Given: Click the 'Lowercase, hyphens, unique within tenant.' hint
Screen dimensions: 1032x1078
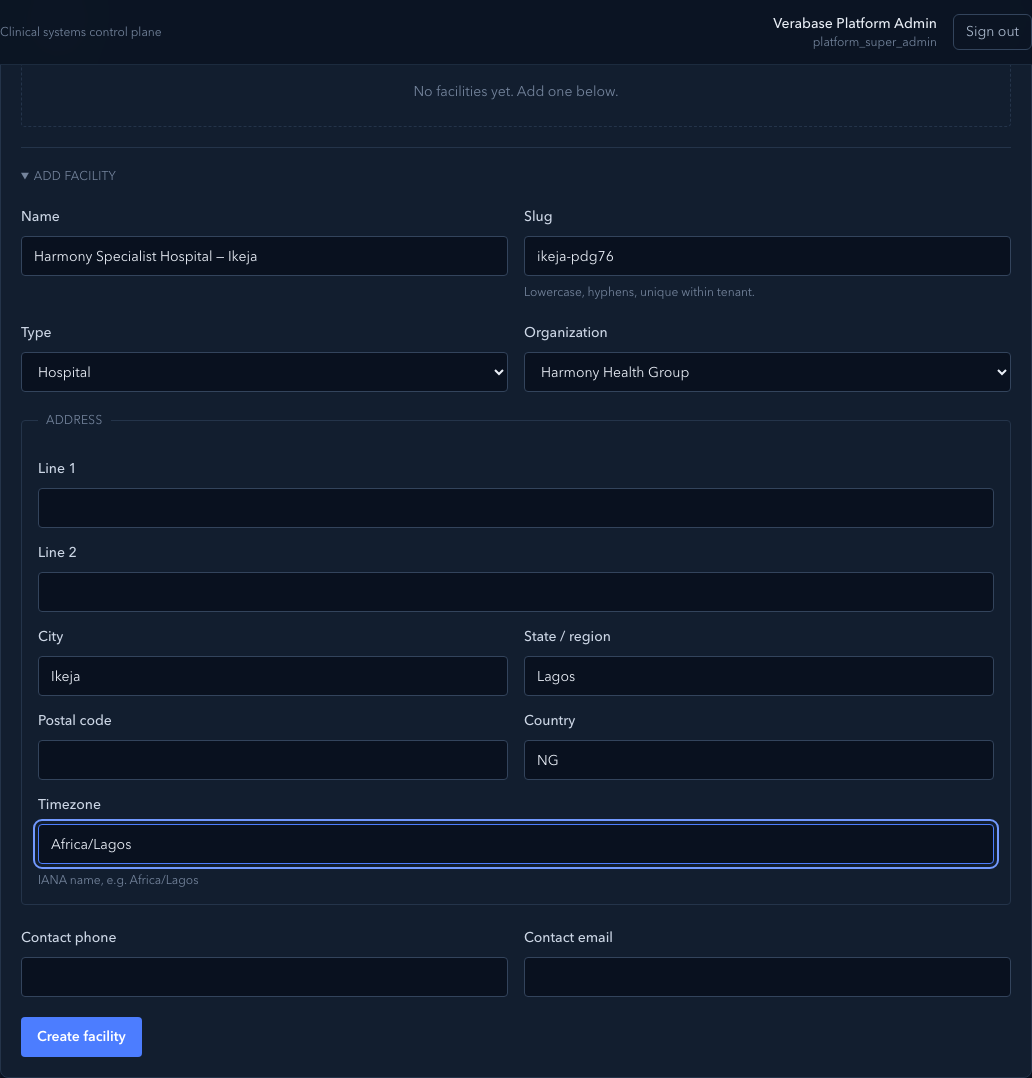Looking at the screenshot, I should (639, 292).
